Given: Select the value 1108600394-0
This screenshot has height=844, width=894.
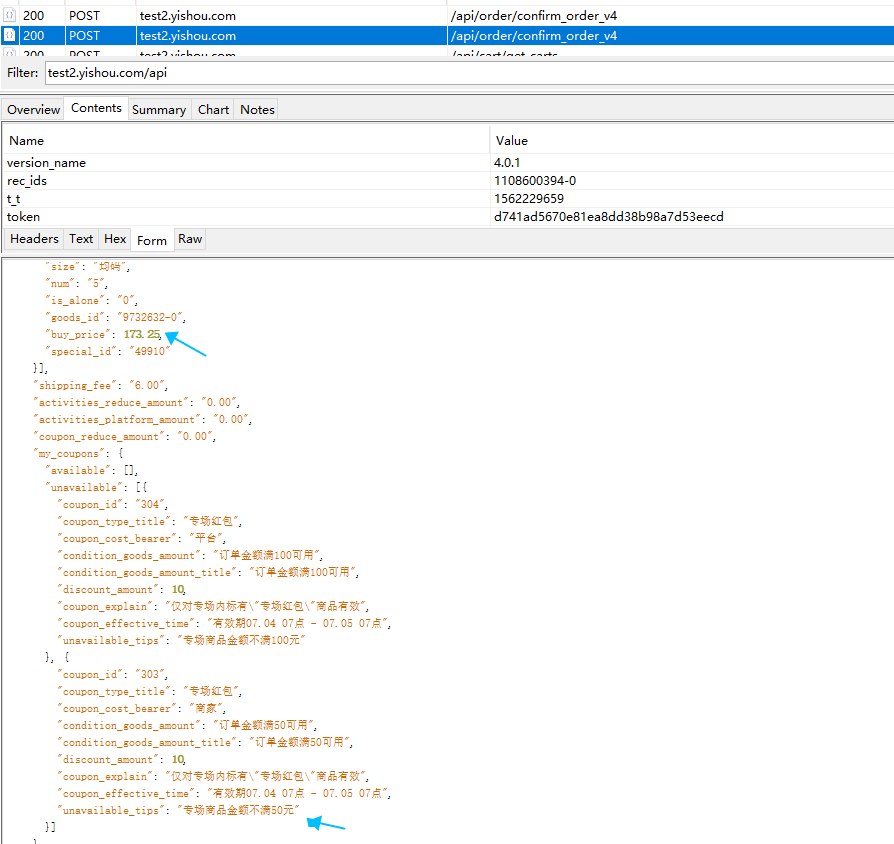Looking at the screenshot, I should (535, 181).
